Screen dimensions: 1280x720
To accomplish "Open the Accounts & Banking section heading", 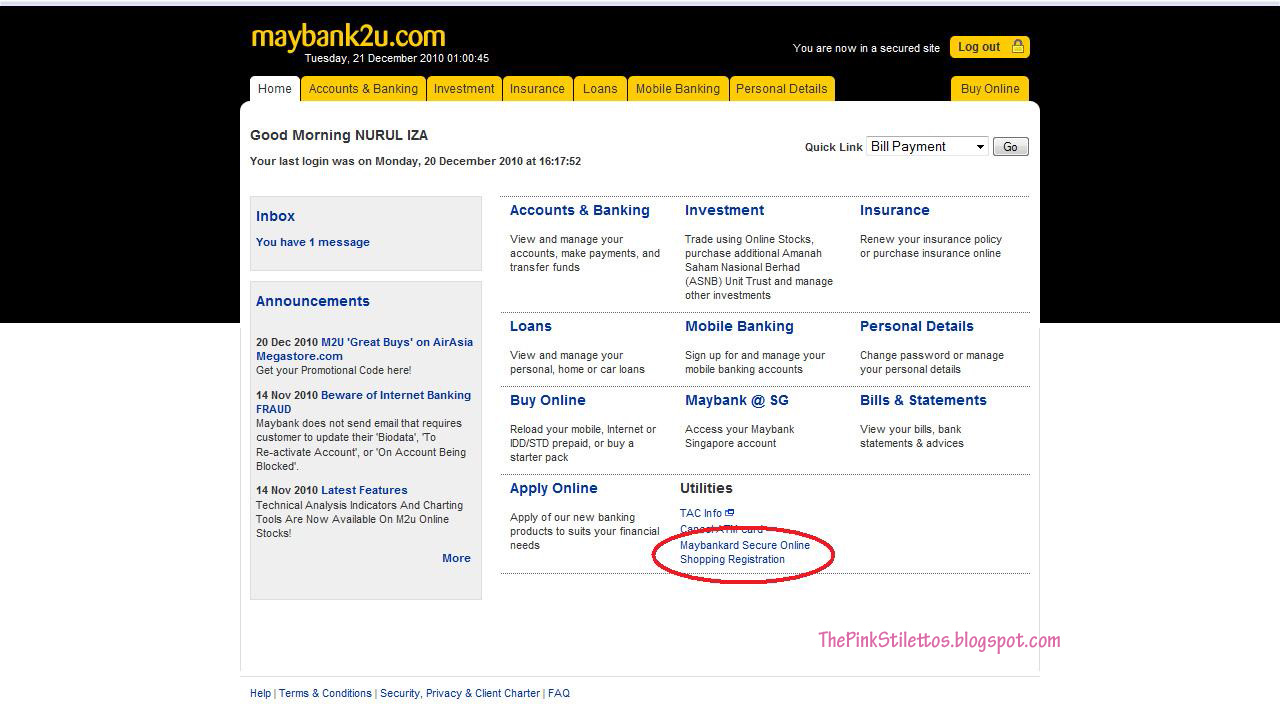I will [580, 210].
